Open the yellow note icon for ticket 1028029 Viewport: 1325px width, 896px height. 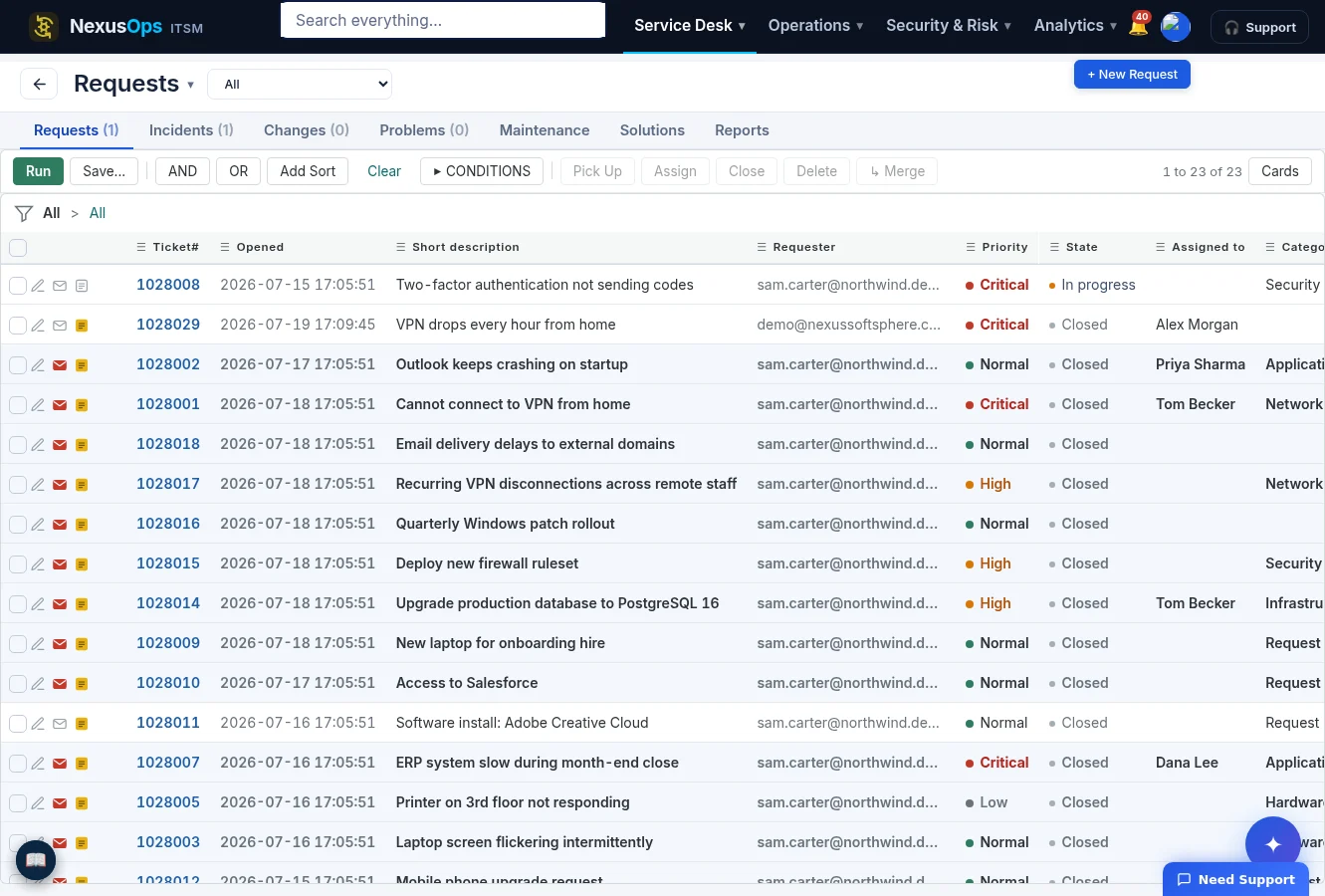82,326
